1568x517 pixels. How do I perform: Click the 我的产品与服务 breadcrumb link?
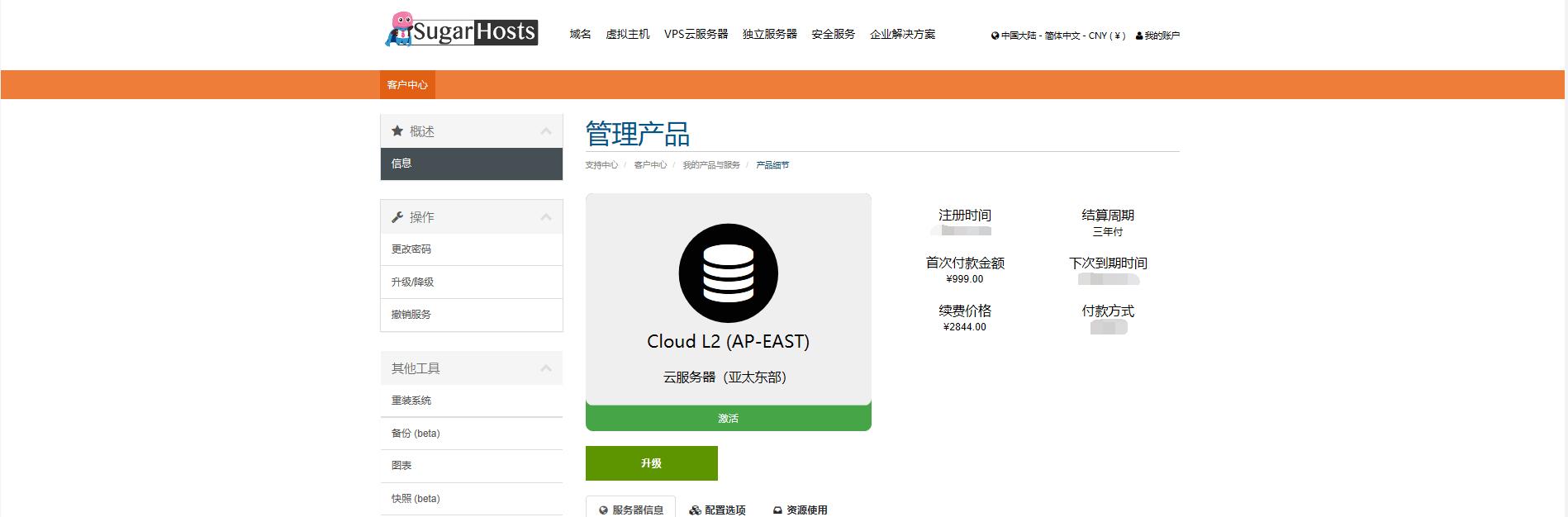[711, 165]
